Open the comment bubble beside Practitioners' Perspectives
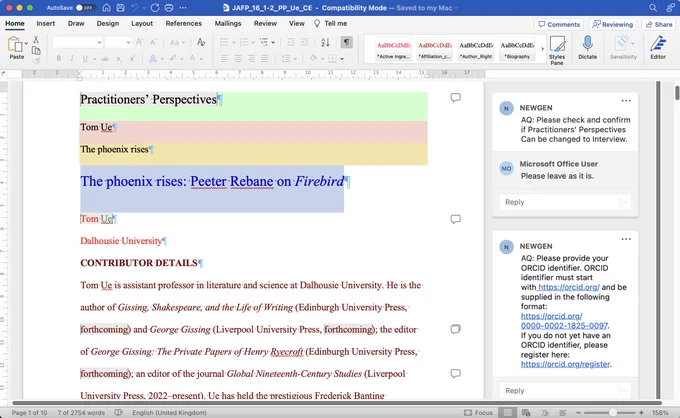This screenshot has height=418, width=680. coord(455,98)
